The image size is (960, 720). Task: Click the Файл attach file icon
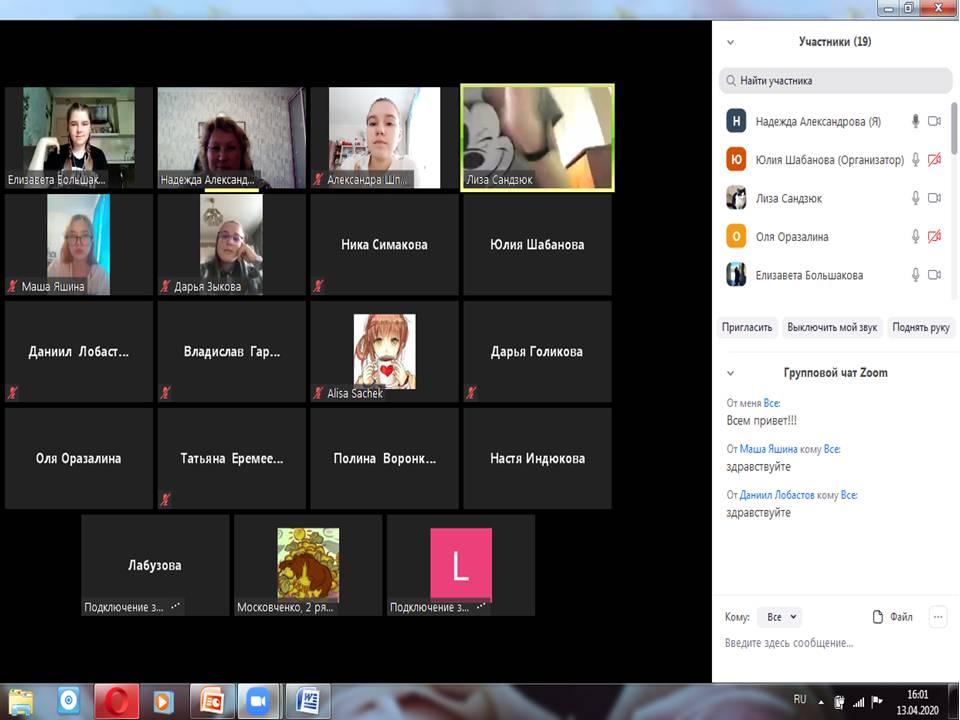coord(878,617)
